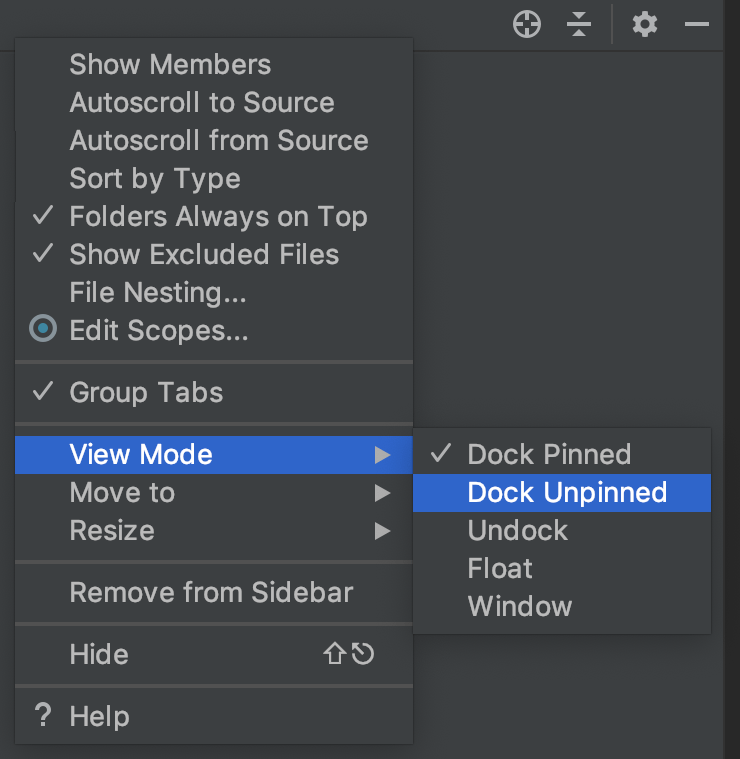Select Float view mode
Viewport: 740px width, 759px height.
tap(562, 568)
